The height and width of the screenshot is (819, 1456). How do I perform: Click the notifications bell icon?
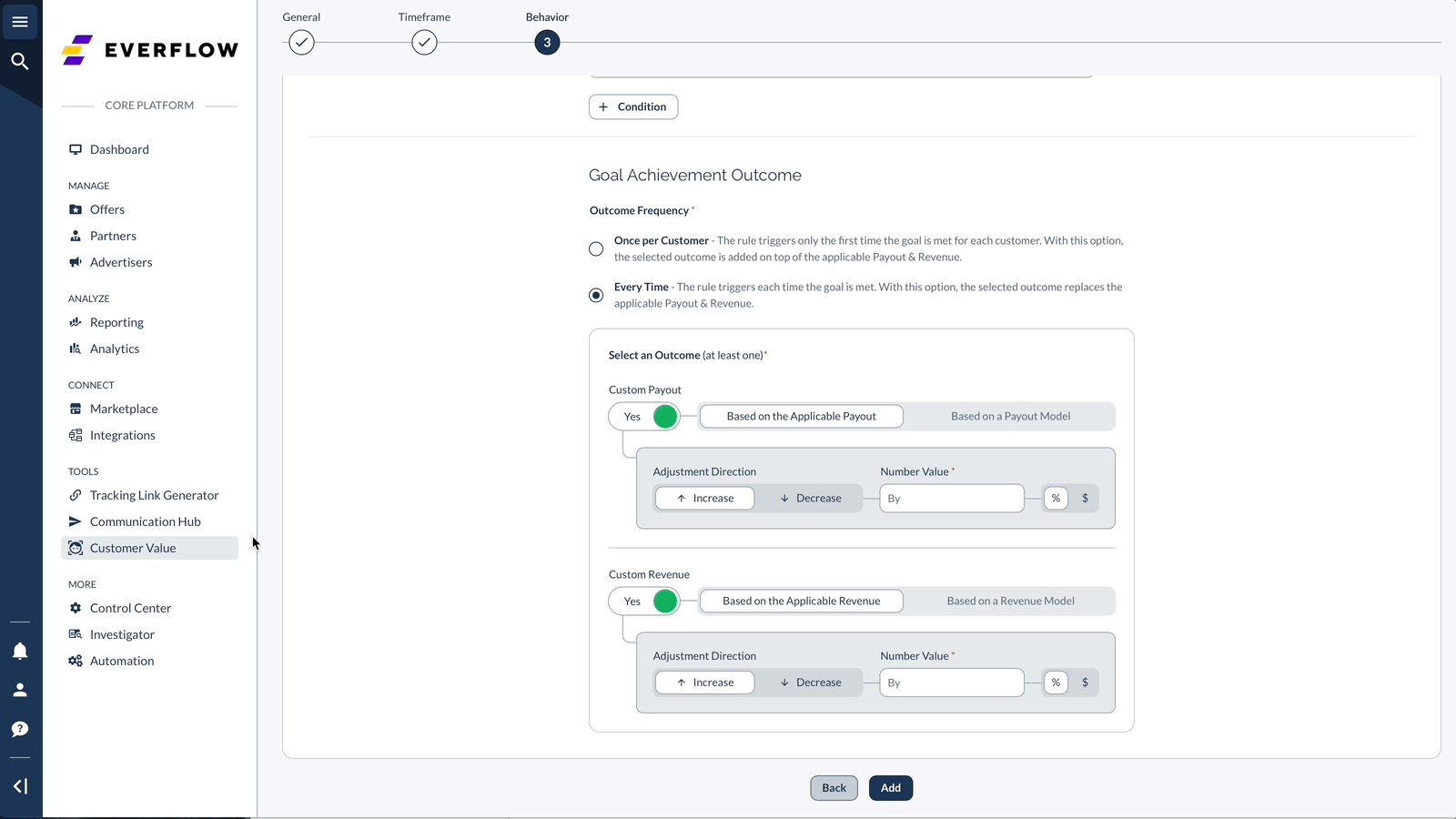tap(20, 651)
